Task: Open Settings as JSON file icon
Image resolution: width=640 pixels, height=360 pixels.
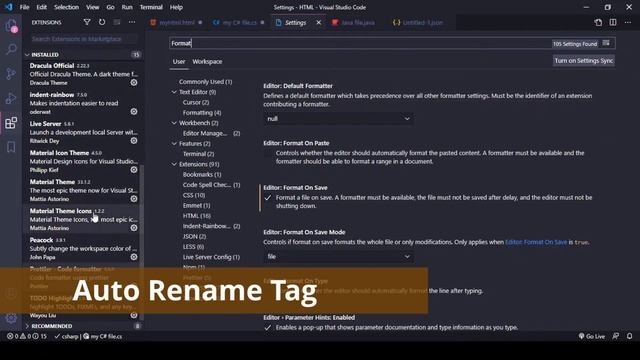Action: tap(598, 22)
